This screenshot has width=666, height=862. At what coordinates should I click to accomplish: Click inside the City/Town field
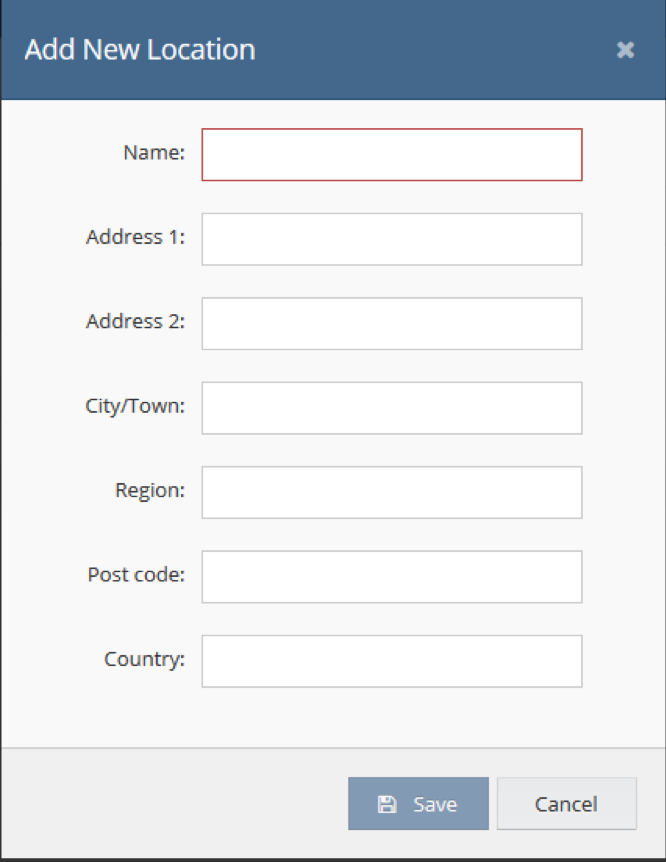click(x=392, y=408)
